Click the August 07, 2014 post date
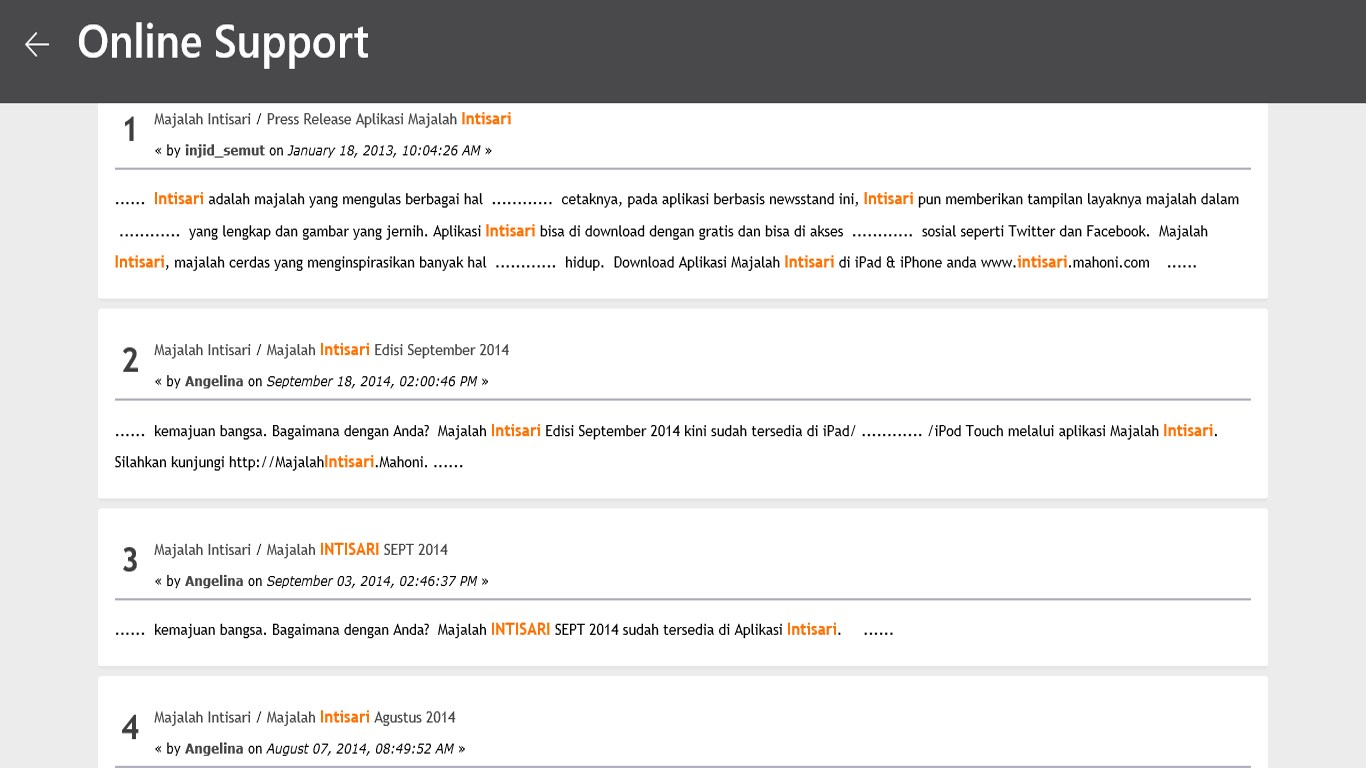 click(360, 749)
